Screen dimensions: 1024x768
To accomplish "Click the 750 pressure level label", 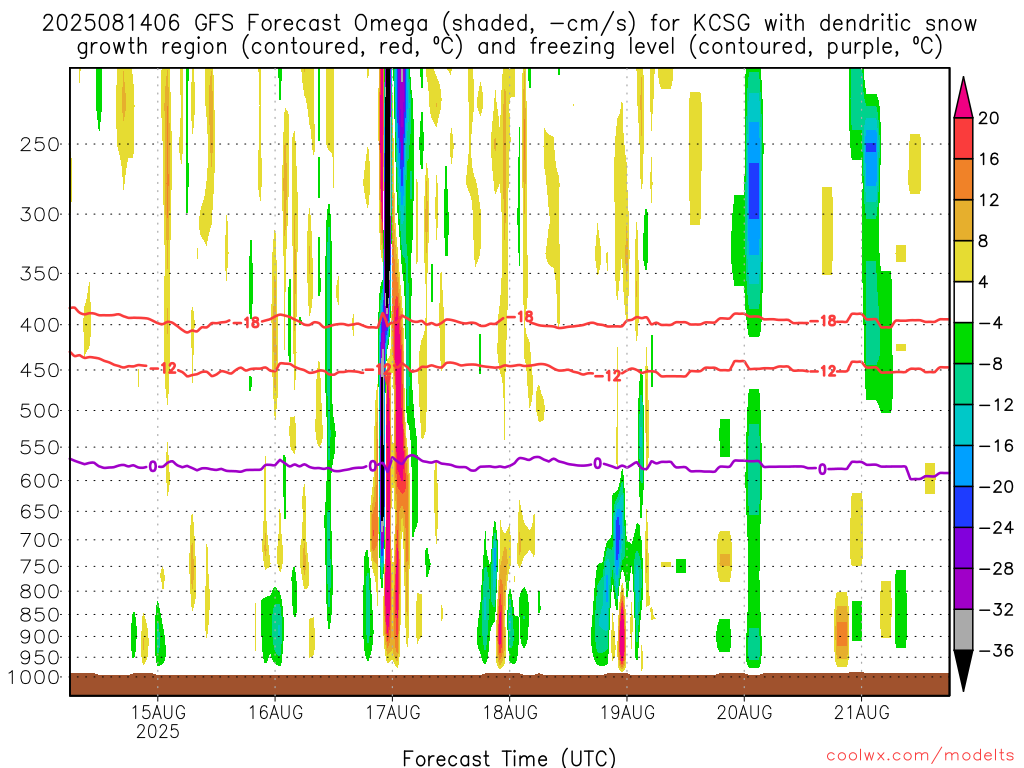I will click(40, 567).
